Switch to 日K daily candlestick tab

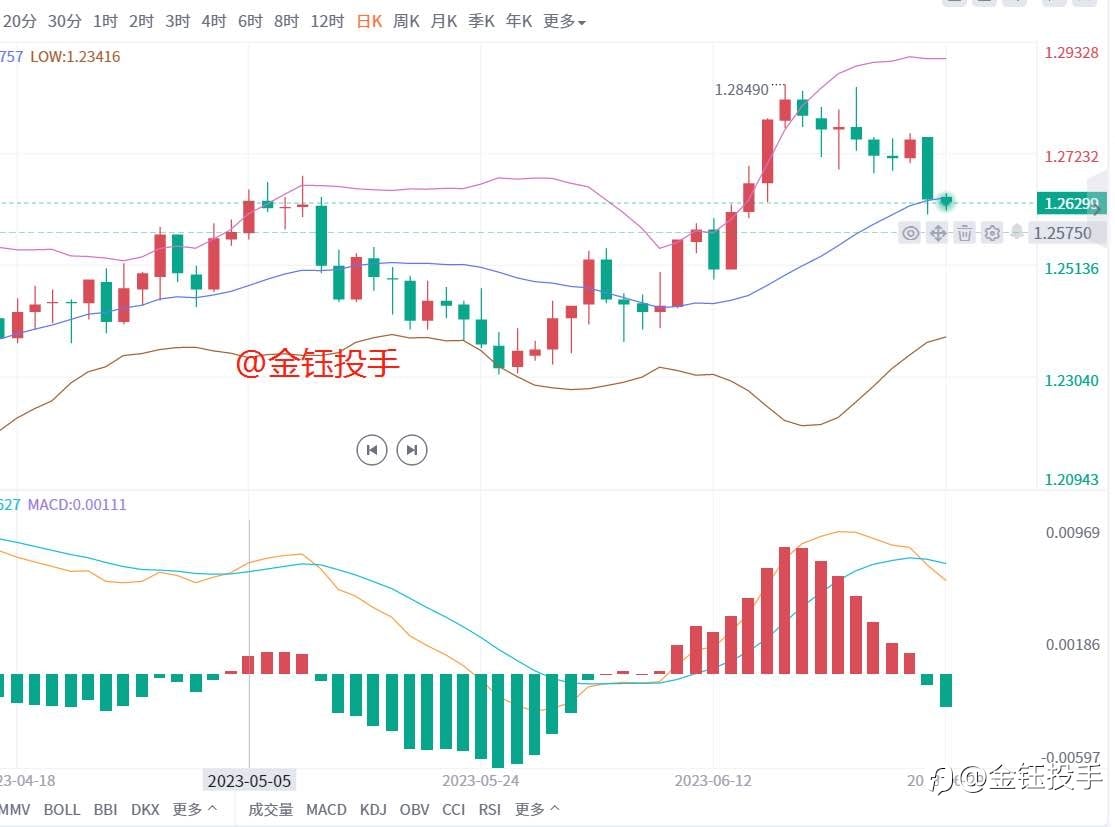tap(369, 21)
